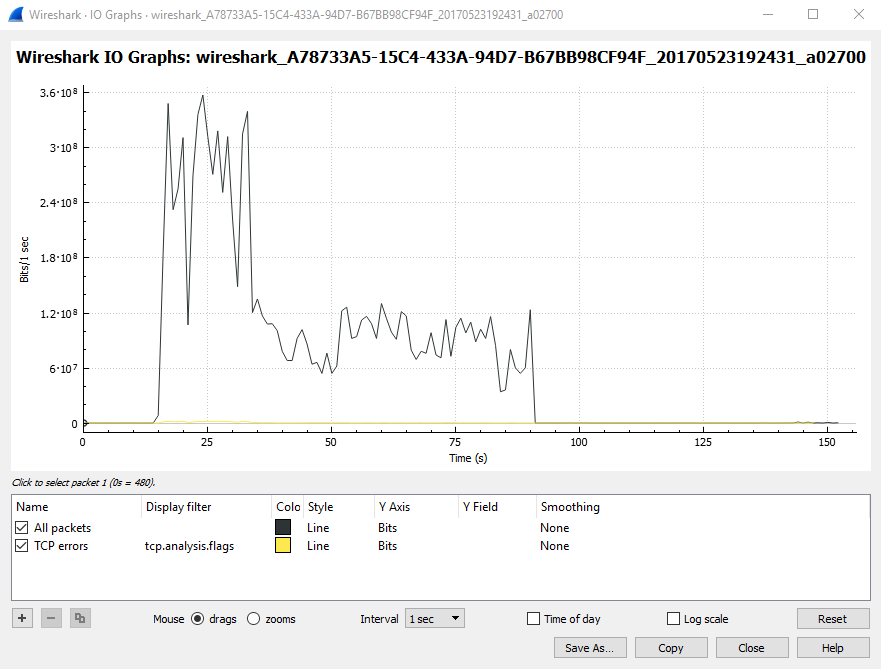The width and height of the screenshot is (881, 669).
Task: Select Mouse zooms radio option
Action: click(253, 618)
